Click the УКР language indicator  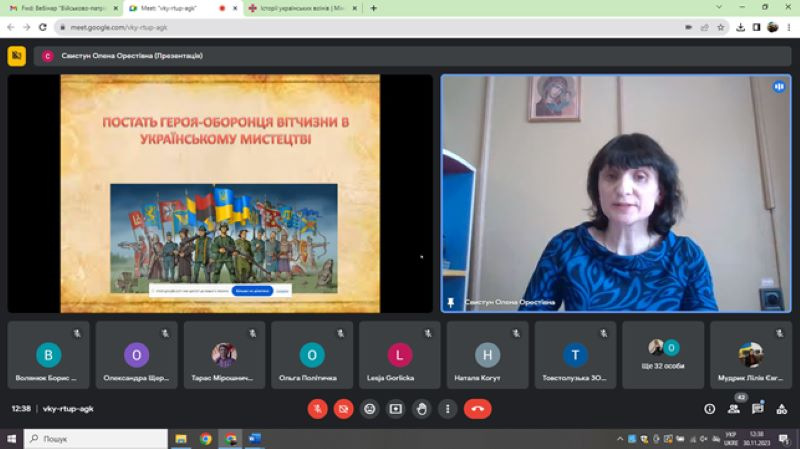(731, 439)
